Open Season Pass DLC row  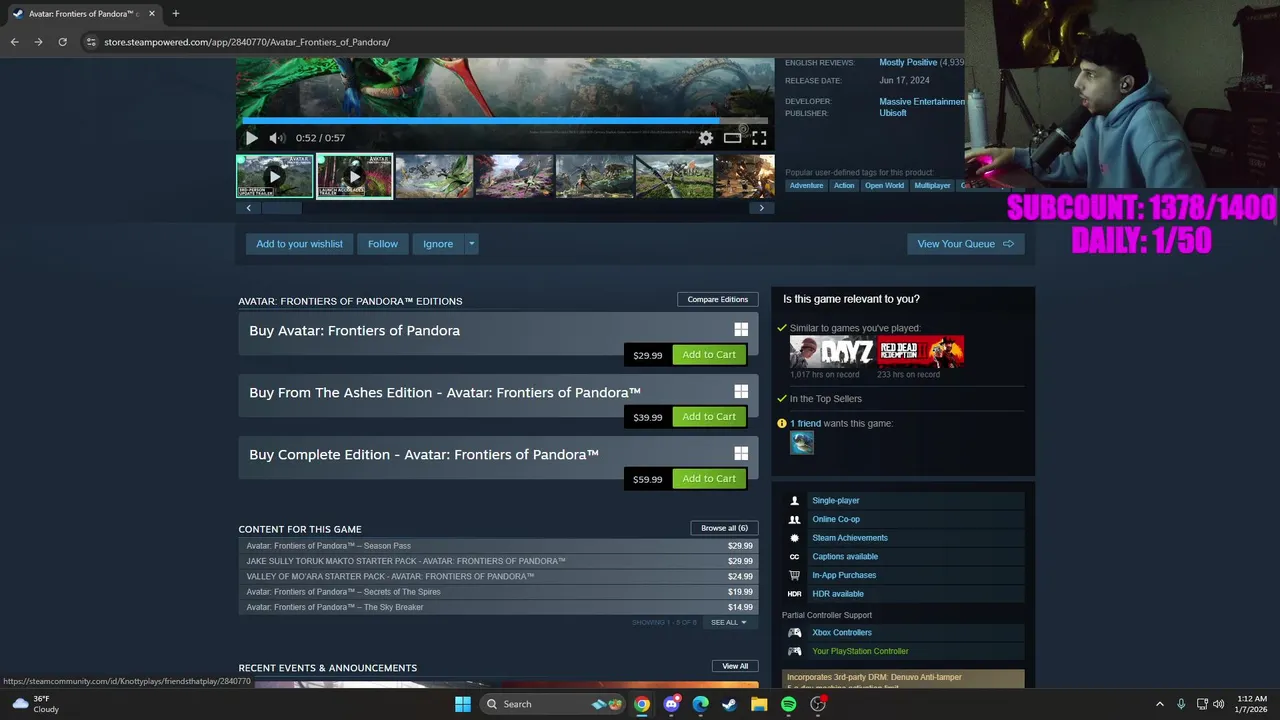[x=498, y=546]
